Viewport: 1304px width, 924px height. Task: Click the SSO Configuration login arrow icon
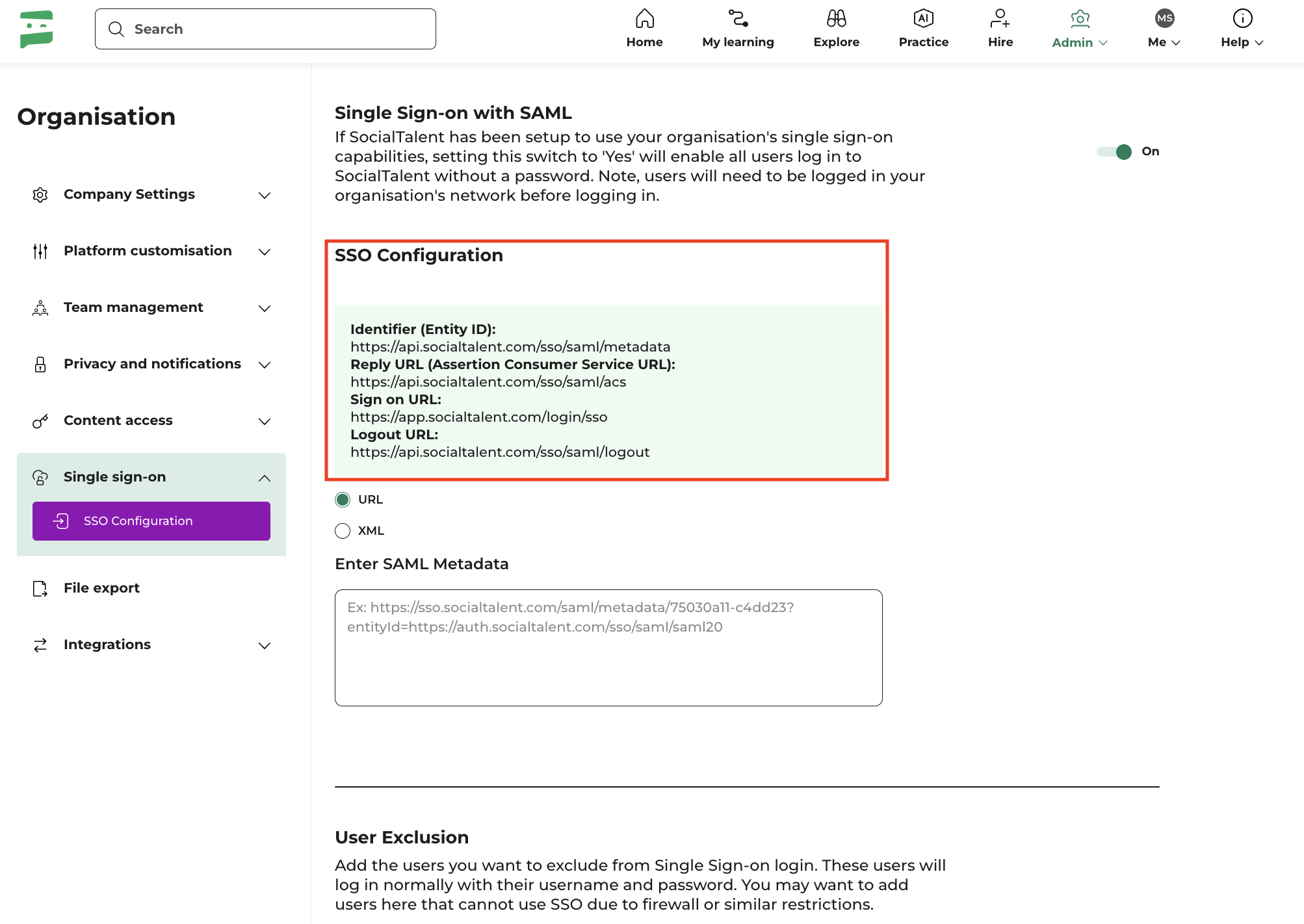[x=60, y=521]
